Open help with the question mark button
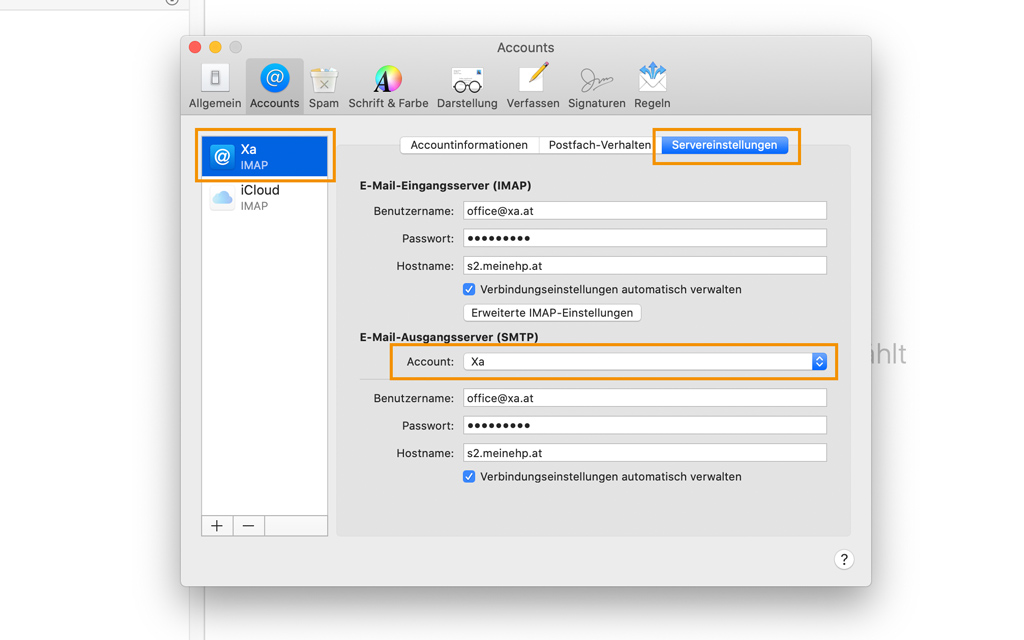 click(844, 560)
